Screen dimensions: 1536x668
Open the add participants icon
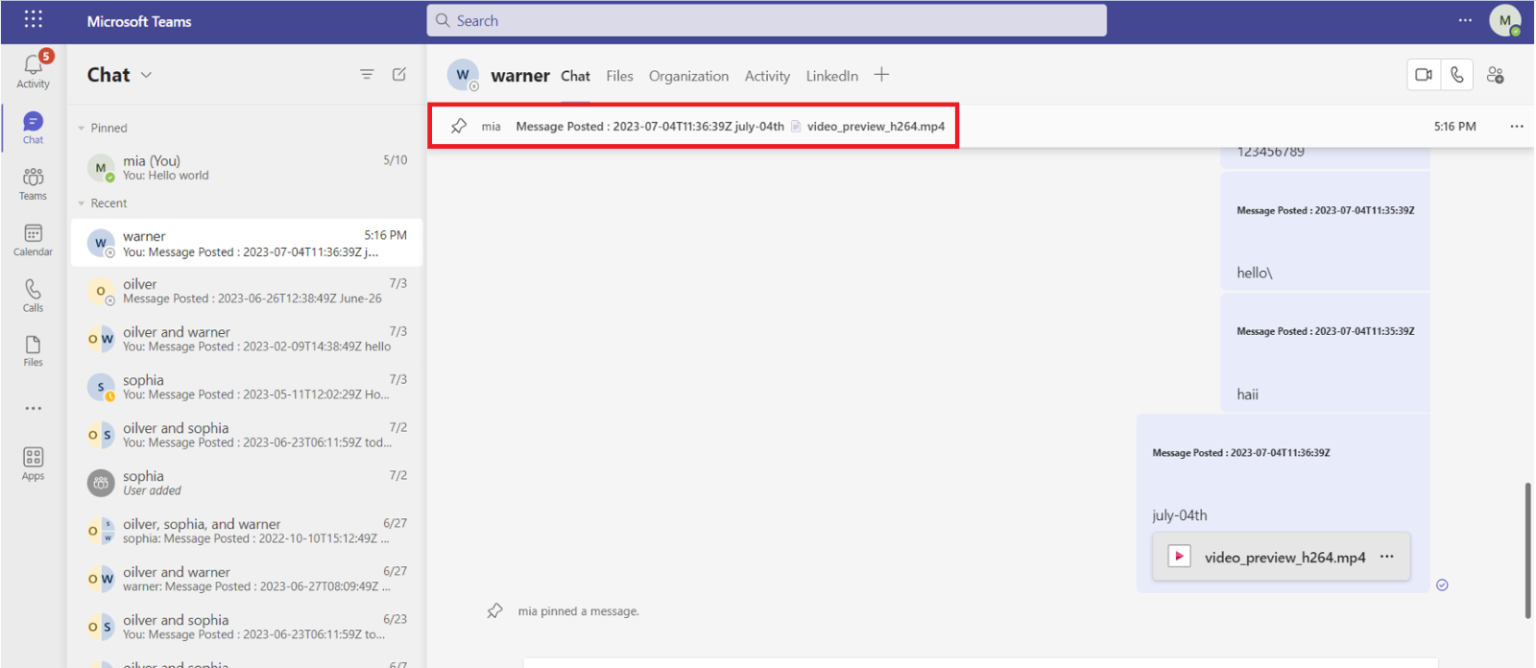(1496, 74)
